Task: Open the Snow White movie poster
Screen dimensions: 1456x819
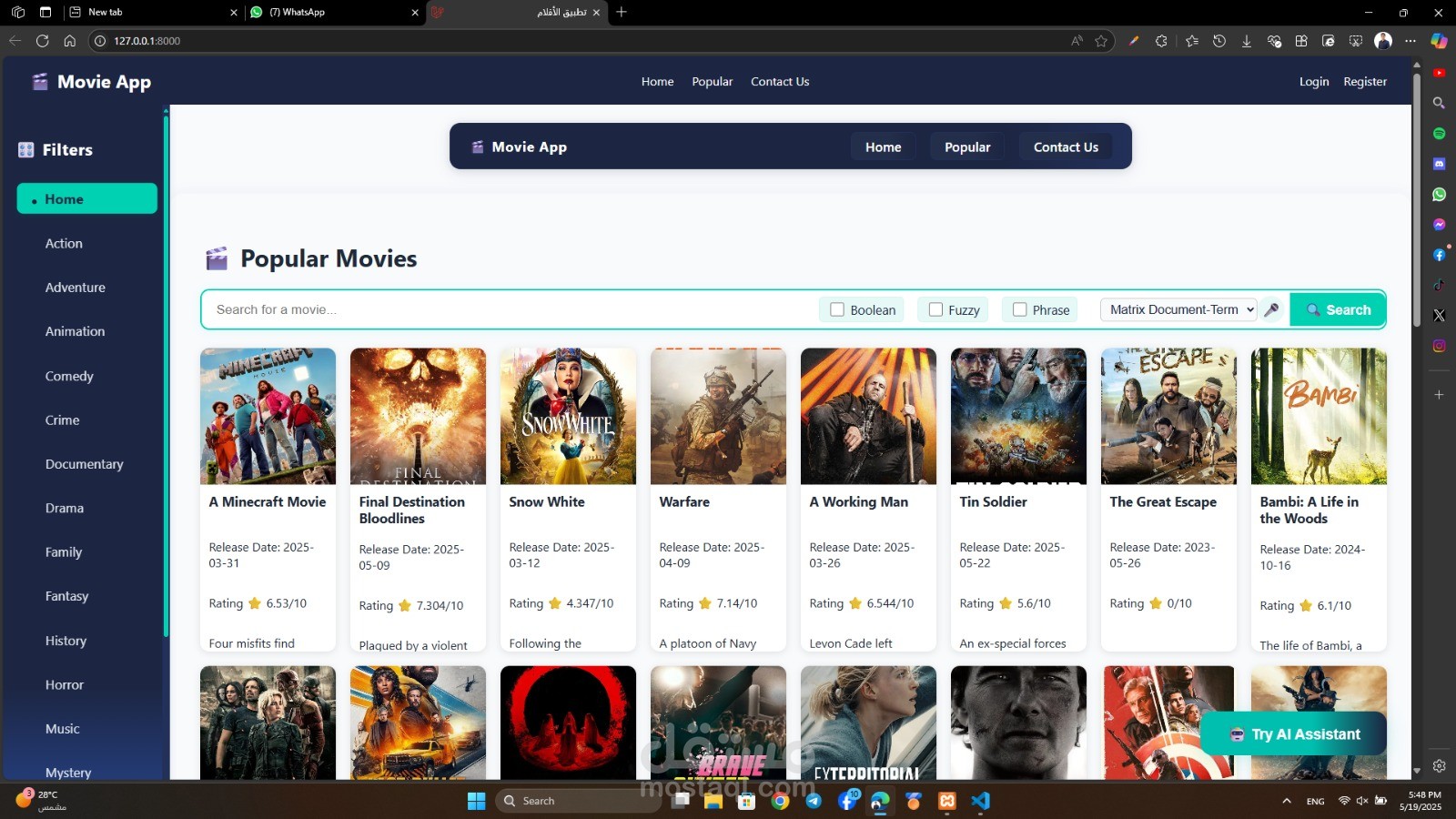Action: pos(568,417)
